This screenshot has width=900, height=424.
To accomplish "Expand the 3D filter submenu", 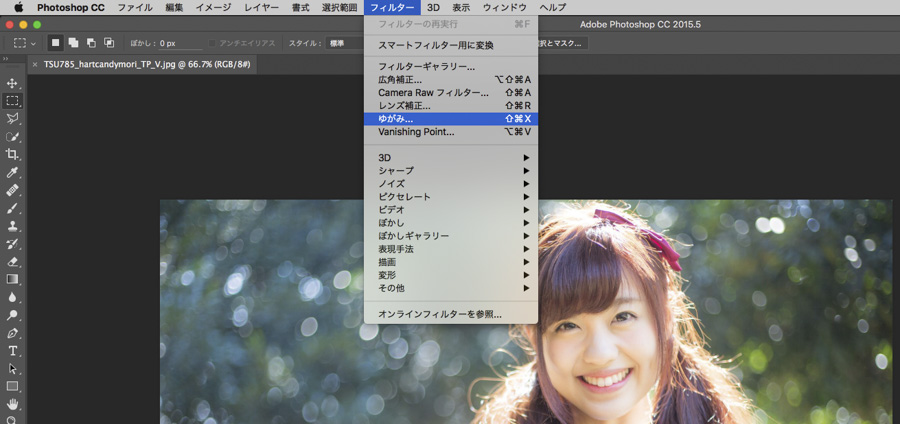I will click(x=451, y=157).
